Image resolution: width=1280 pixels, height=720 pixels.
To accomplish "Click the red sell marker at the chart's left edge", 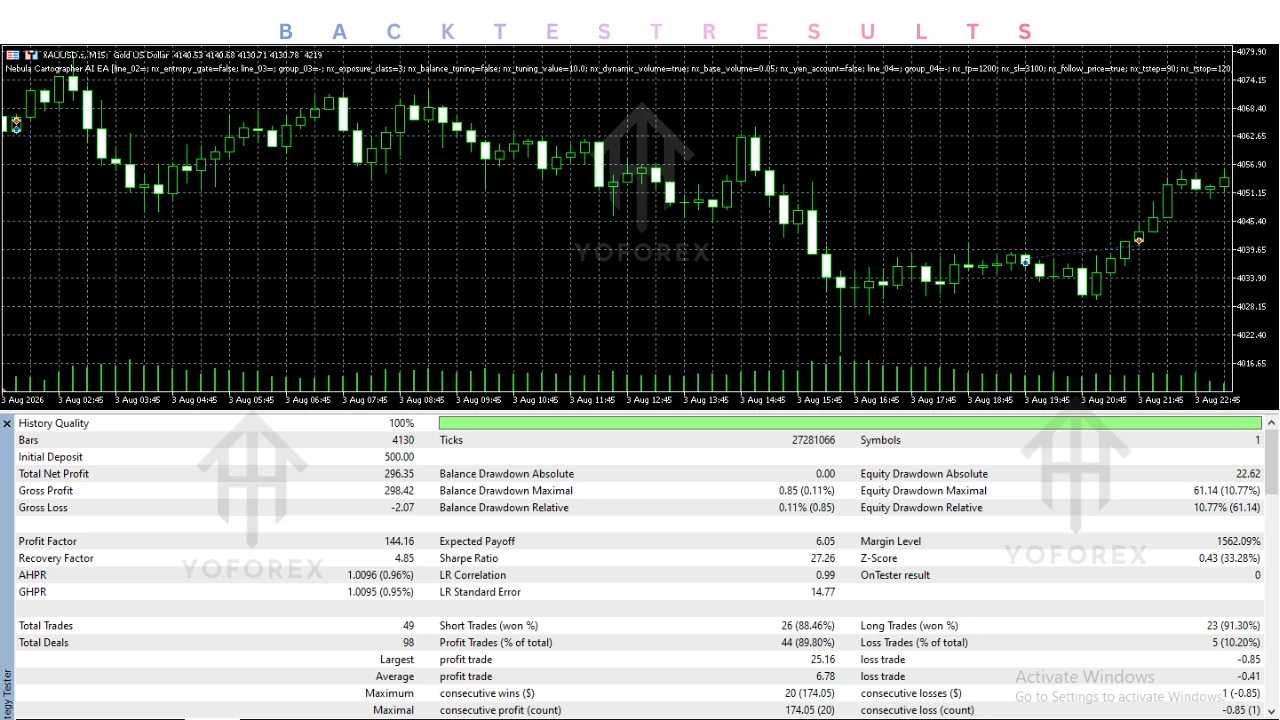I will click(16, 120).
